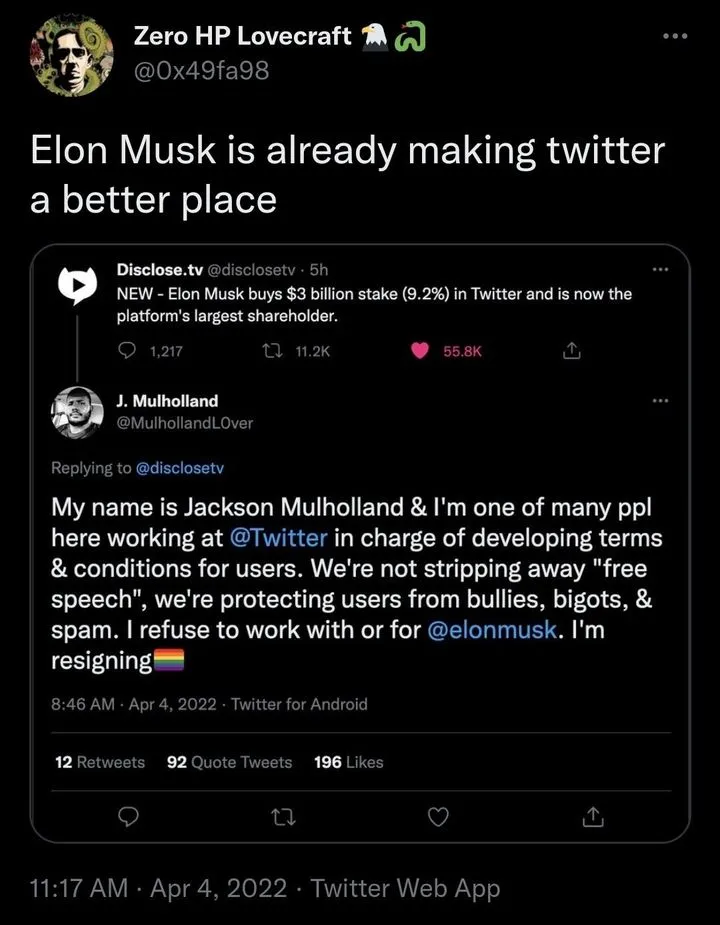The height and width of the screenshot is (925, 720).
Task: Share J. Mulholland's tweet via upload icon
Action: pos(592,816)
